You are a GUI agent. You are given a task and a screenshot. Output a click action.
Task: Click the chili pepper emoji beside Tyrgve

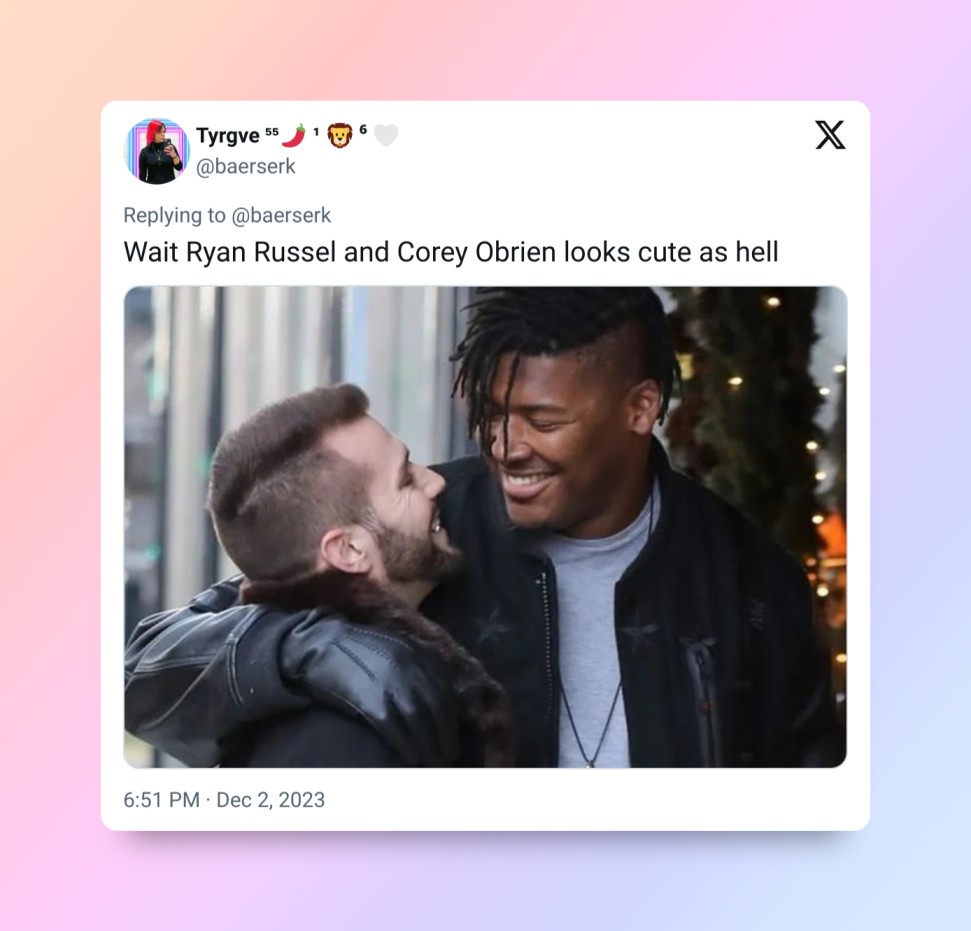coord(294,136)
